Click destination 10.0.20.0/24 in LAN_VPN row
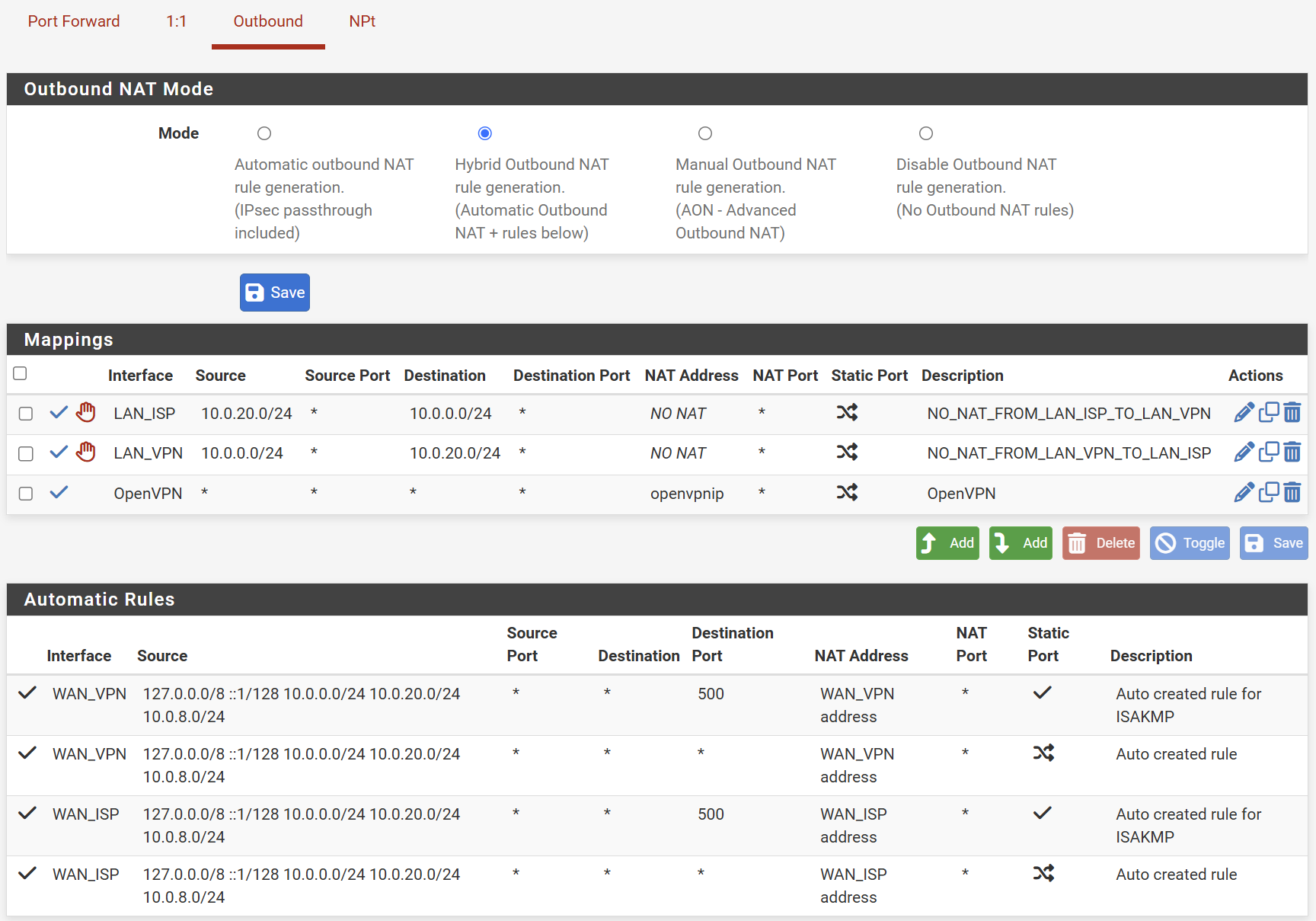Image resolution: width=1316 pixels, height=921 pixels. [455, 453]
